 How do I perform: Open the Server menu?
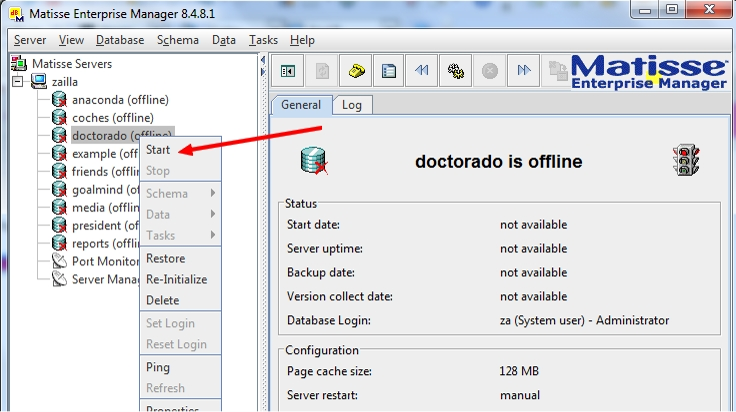(30, 40)
